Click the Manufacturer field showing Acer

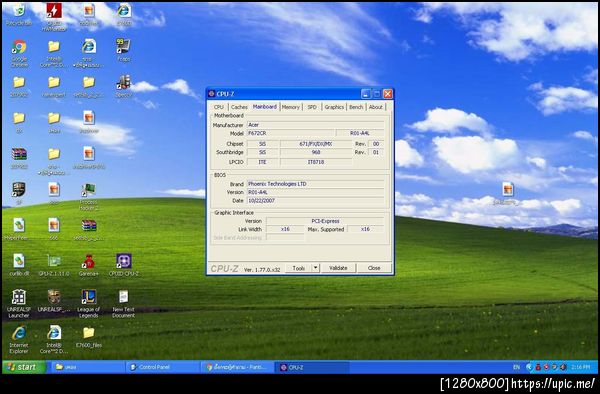tap(315, 125)
